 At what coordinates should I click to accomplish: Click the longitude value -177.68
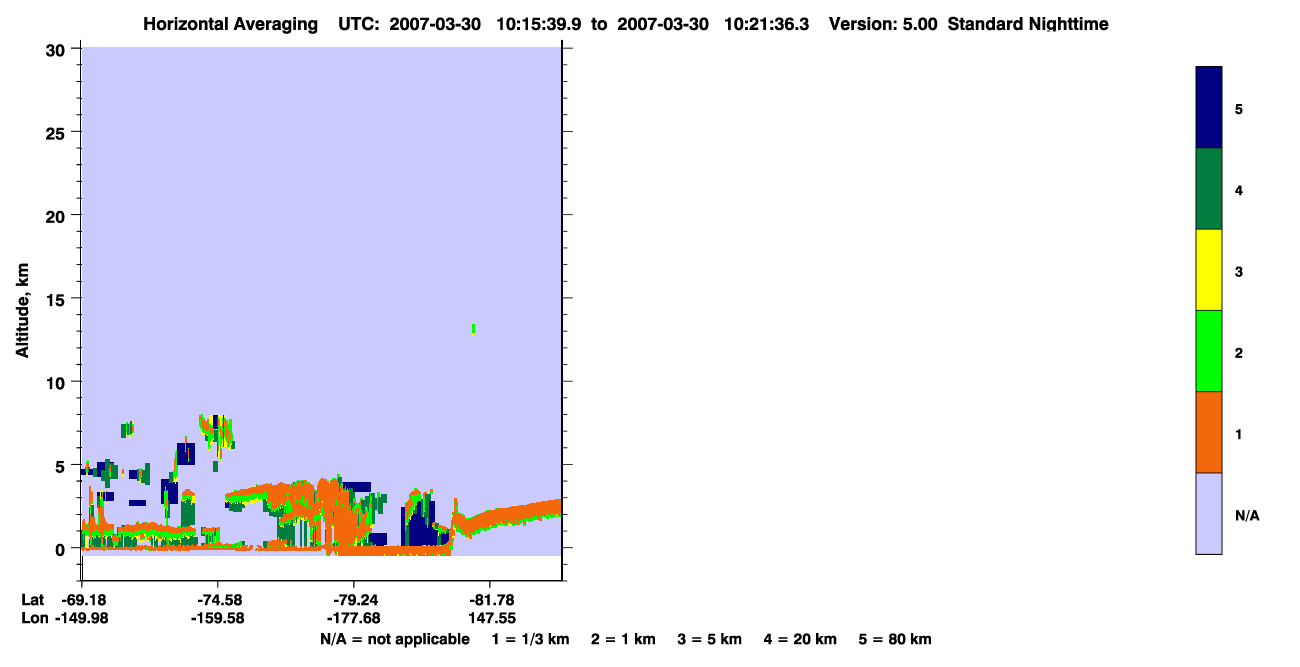(x=354, y=618)
